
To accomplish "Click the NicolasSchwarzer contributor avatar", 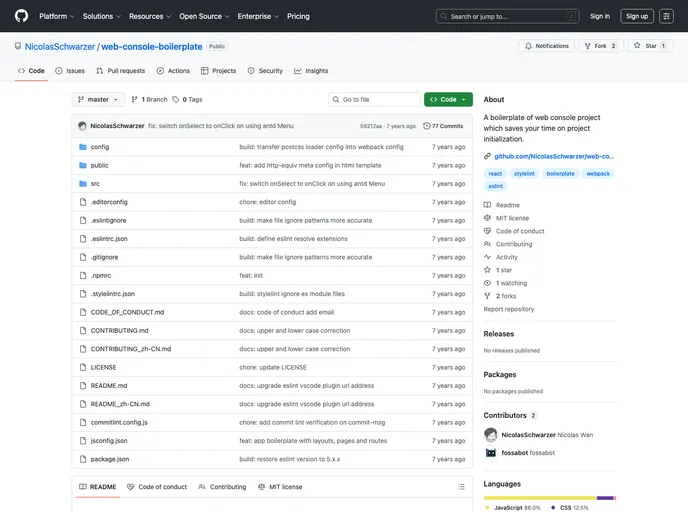I will 491,435.
